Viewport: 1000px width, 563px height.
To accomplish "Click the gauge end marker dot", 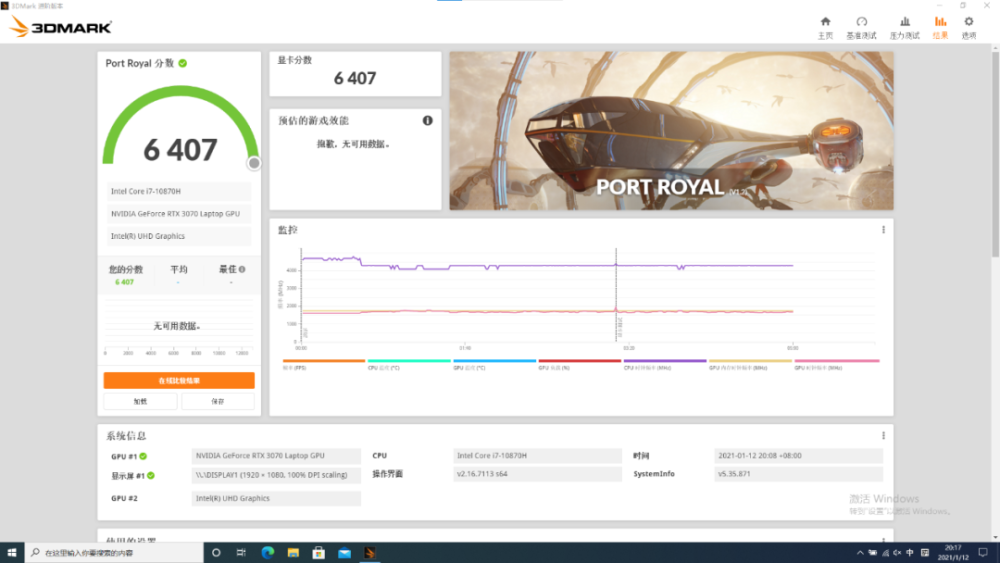I will point(254,163).
